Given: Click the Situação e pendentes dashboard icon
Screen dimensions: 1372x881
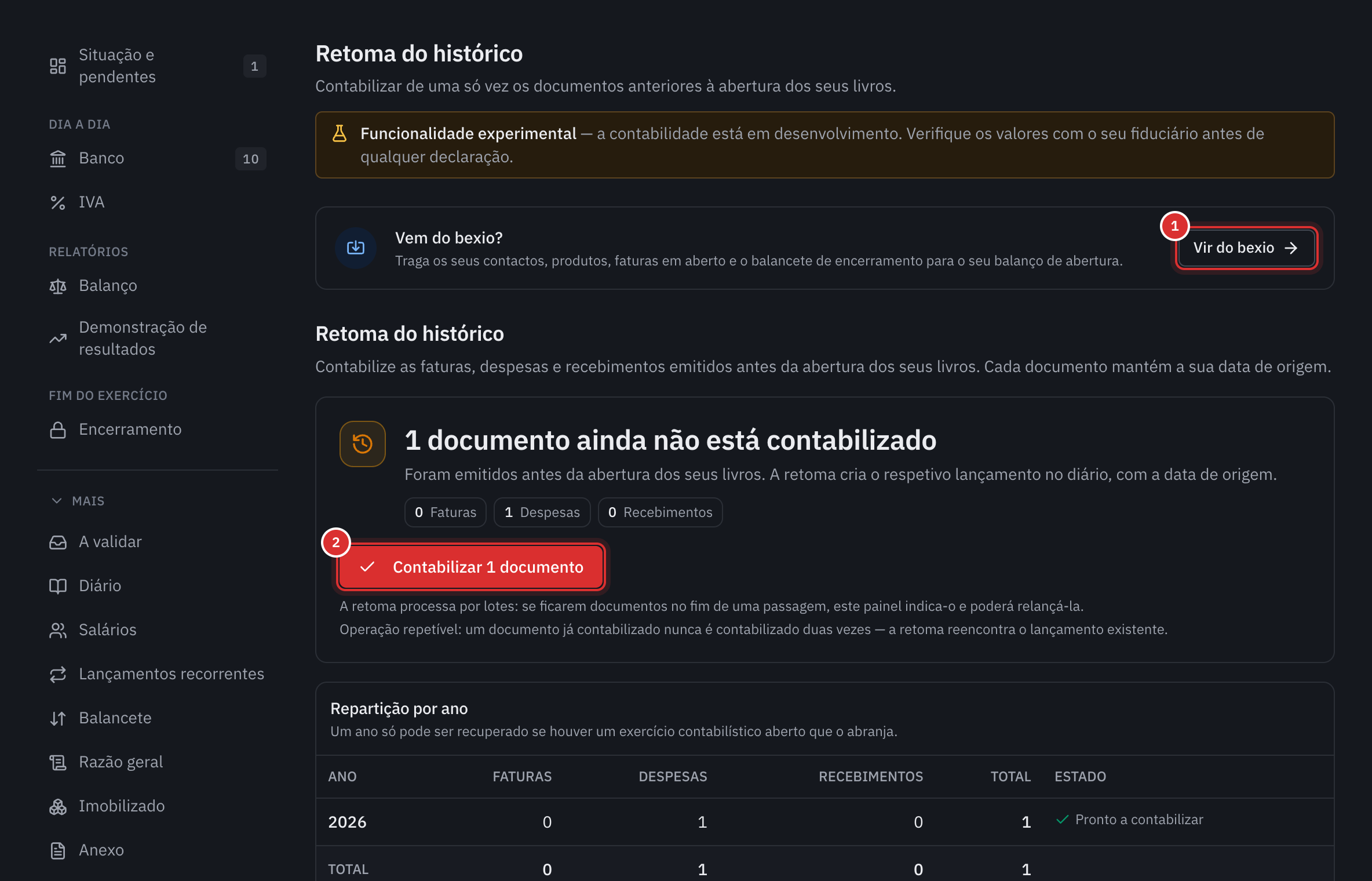Looking at the screenshot, I should [58, 66].
